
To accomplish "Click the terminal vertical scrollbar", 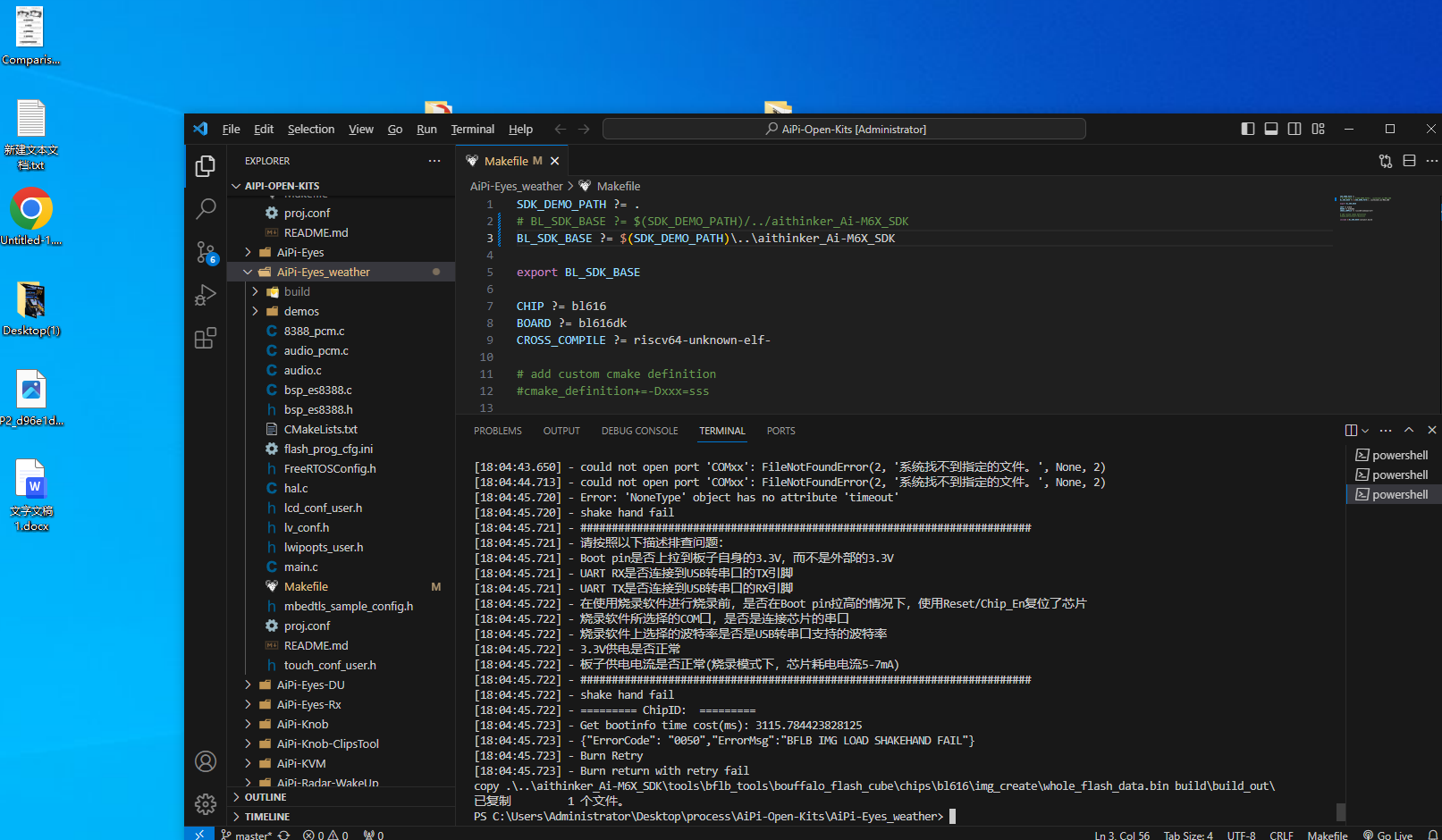I will [x=1341, y=811].
